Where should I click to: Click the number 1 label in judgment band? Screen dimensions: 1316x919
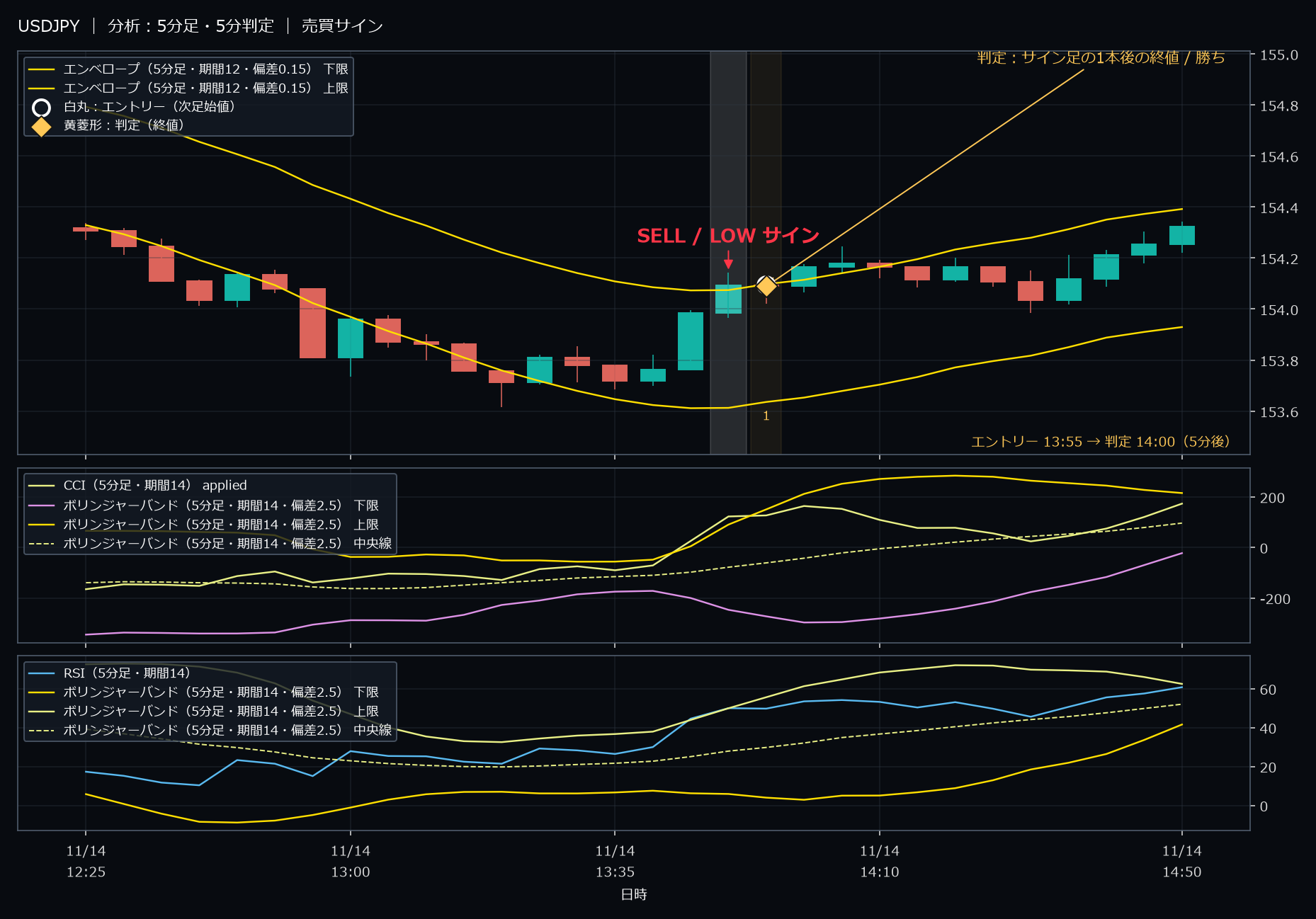click(766, 416)
